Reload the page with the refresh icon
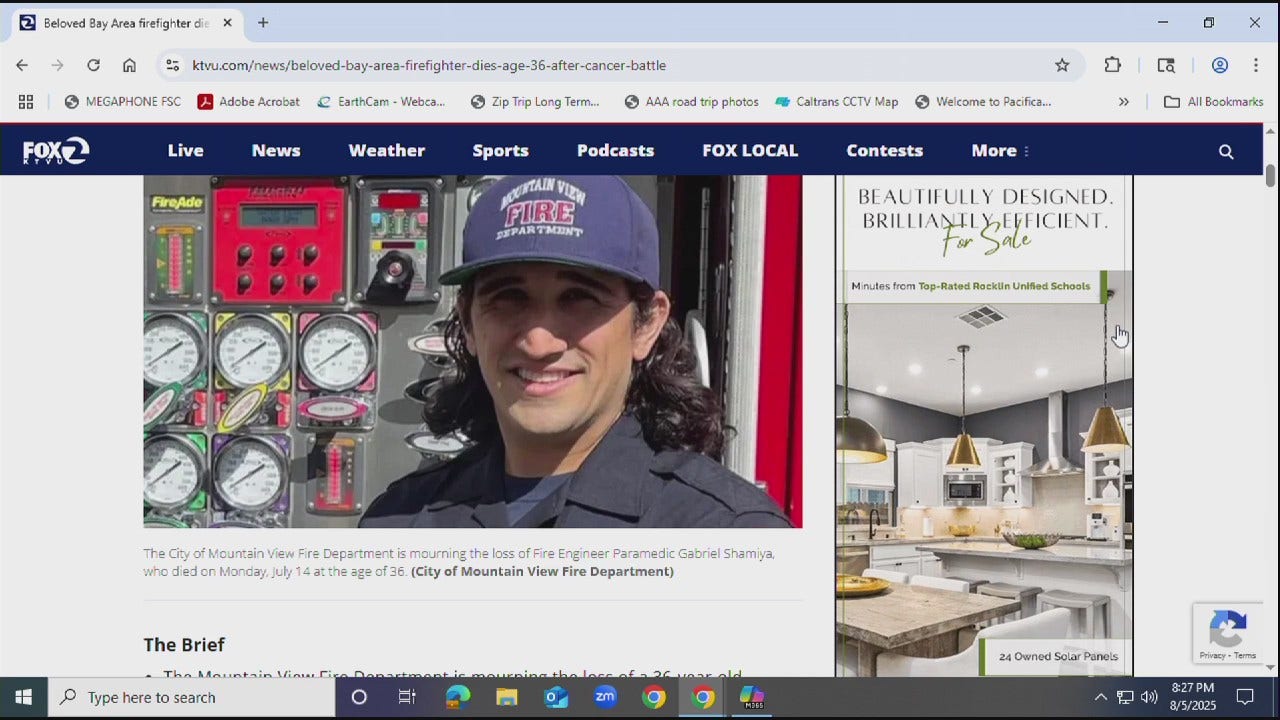This screenshot has width=1280, height=720. pyautogui.click(x=93, y=65)
